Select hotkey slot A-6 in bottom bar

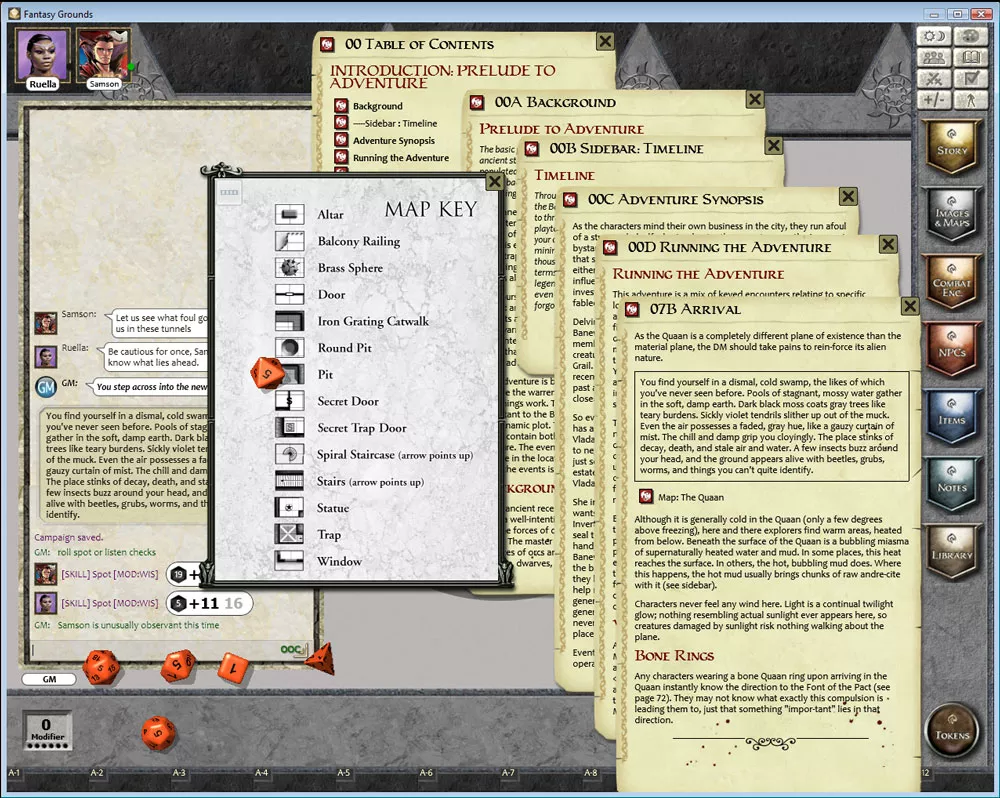pos(425,772)
